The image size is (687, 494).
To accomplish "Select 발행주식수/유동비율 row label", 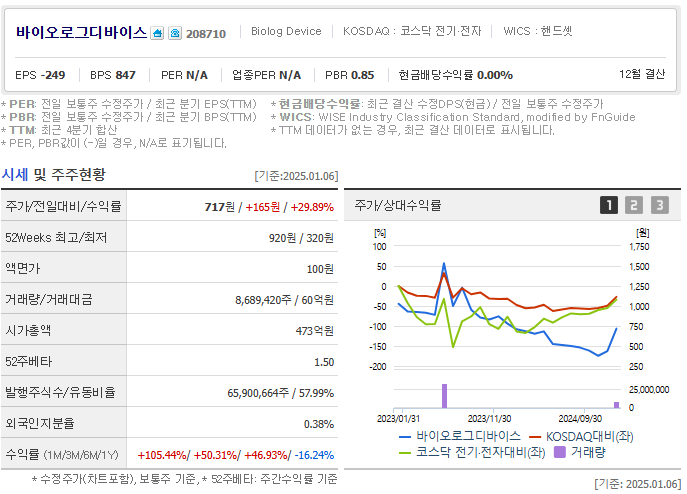I will (60, 392).
